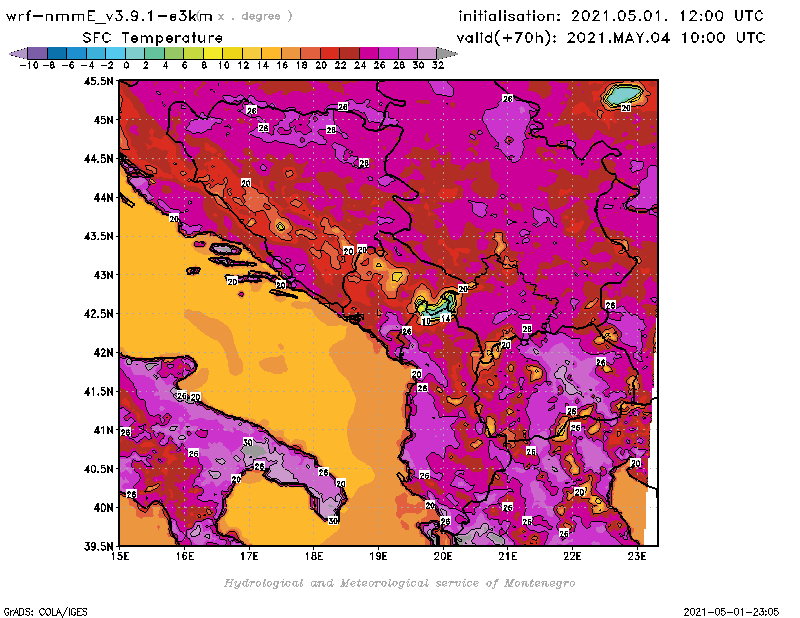
Task: Select the 45N latitude label
Action: pos(103,120)
